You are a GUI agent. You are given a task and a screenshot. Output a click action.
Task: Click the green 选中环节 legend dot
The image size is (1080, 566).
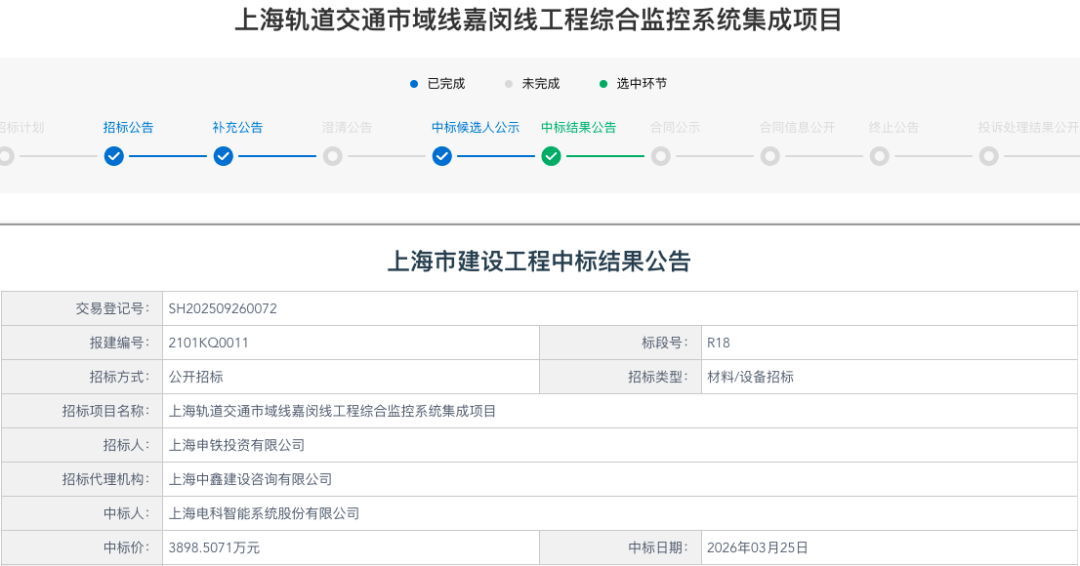tap(603, 84)
